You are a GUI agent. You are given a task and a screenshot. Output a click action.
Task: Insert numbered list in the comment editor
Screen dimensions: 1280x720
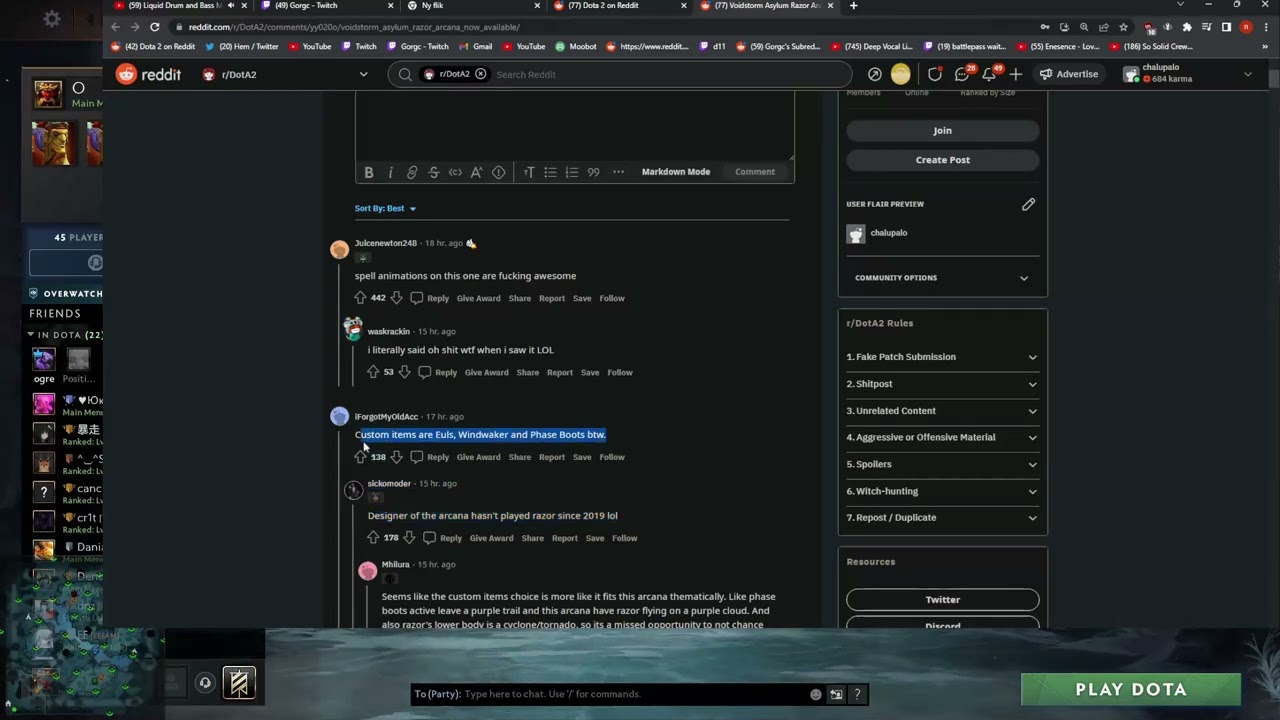[x=572, y=172]
